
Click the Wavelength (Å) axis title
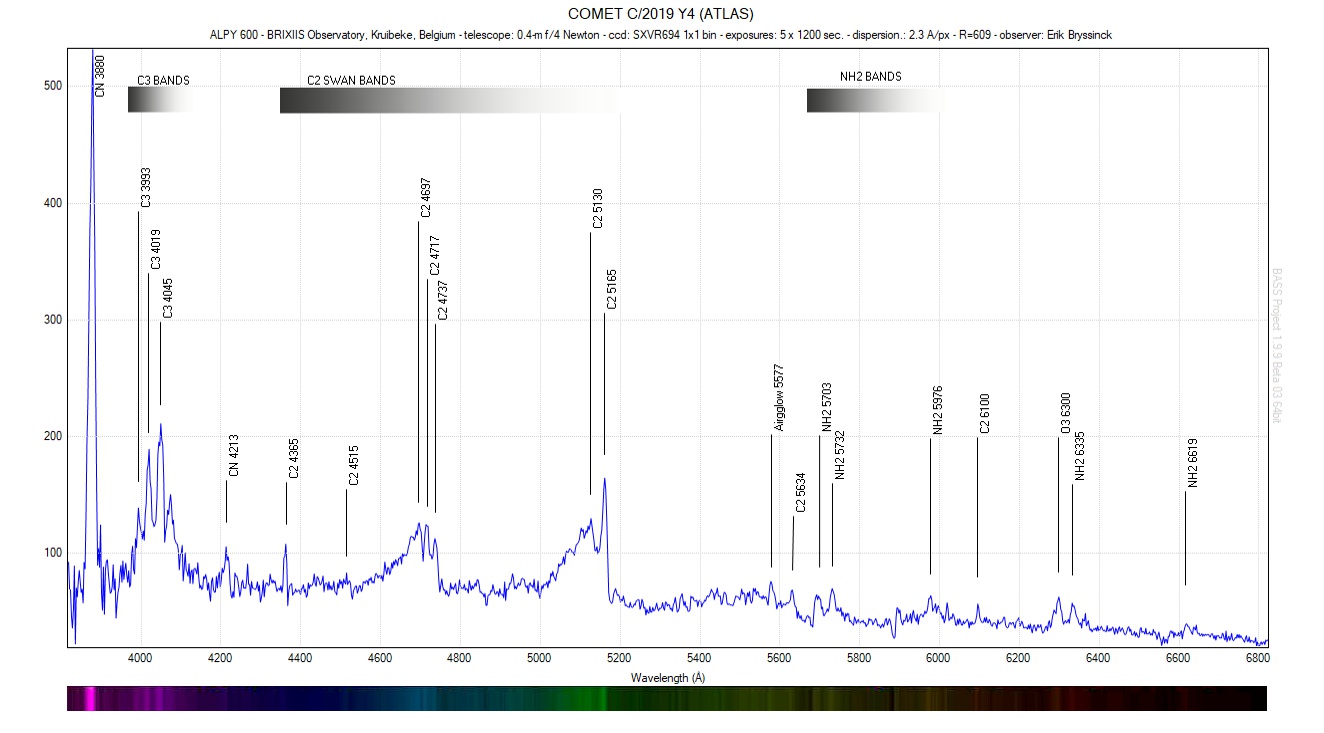tap(668, 677)
